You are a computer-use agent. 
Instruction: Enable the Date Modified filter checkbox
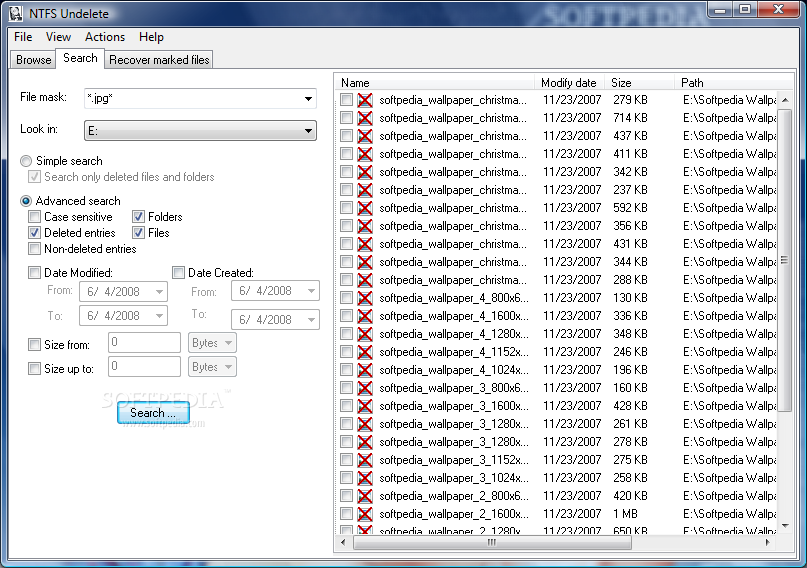34,273
